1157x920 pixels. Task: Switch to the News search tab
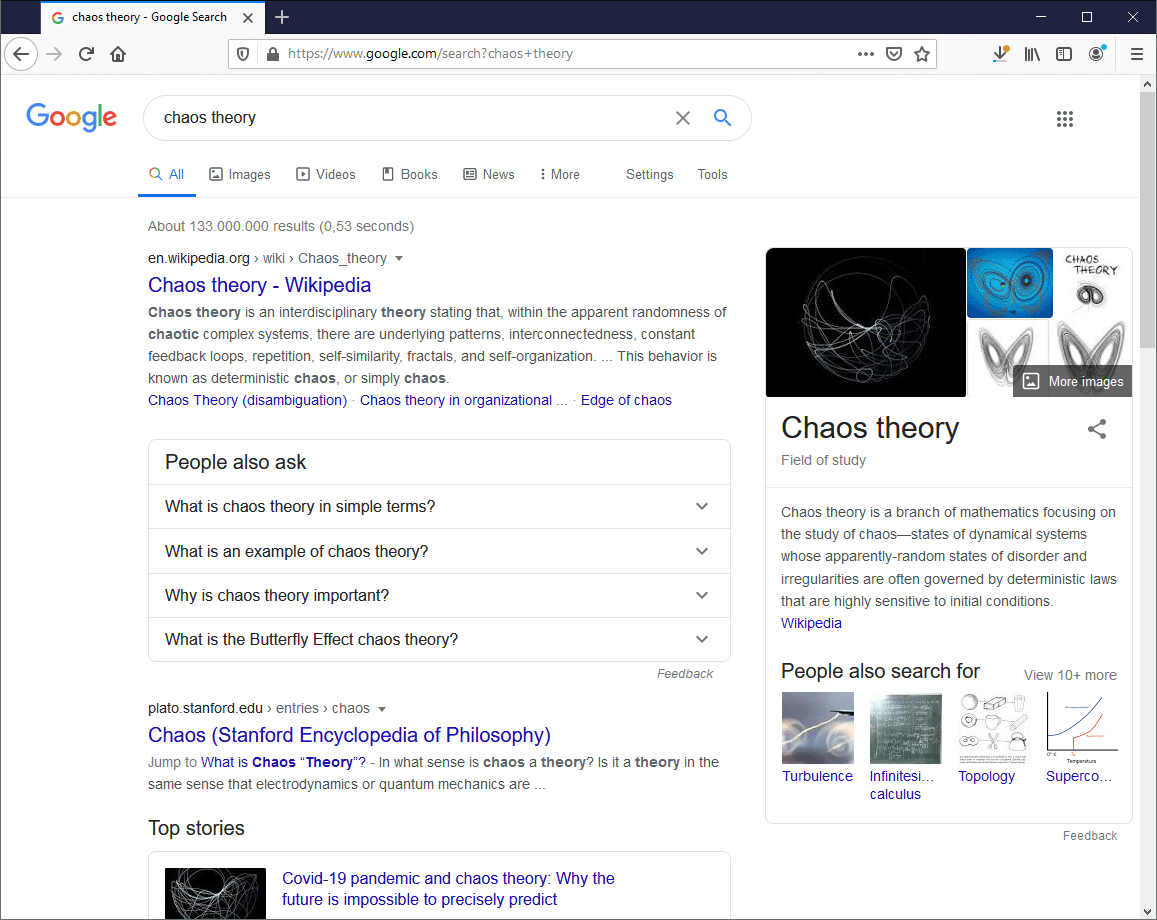pyautogui.click(x=488, y=174)
